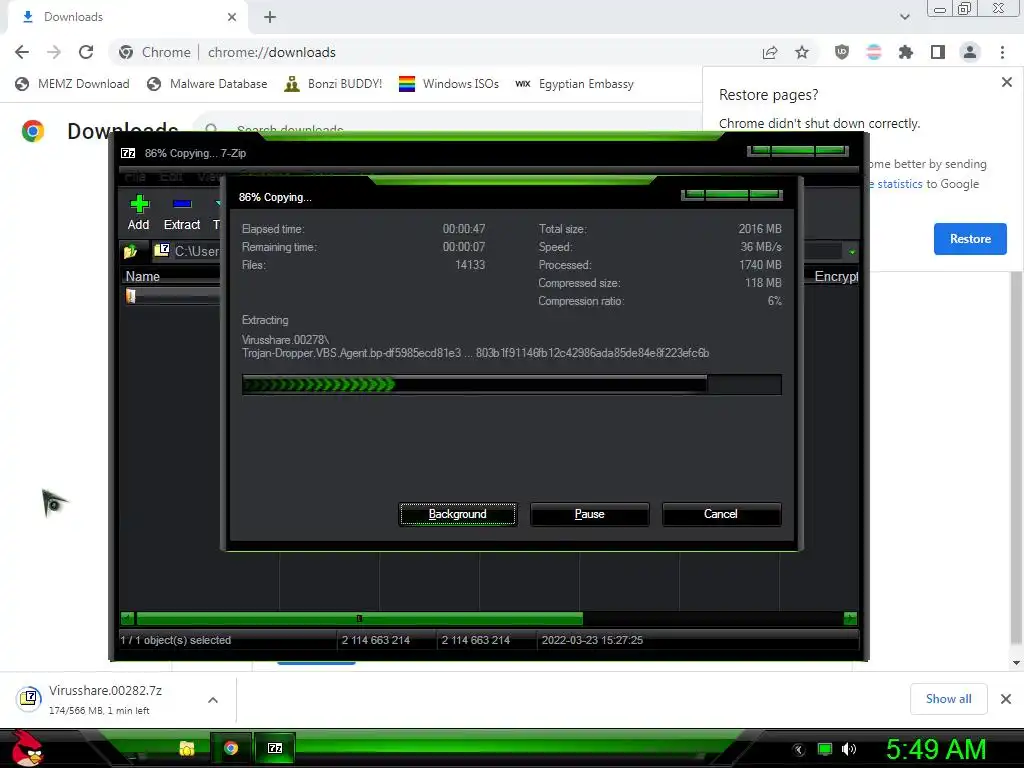
Task: Open the path dropdown arrow in 7-Zip
Action: [x=852, y=251]
